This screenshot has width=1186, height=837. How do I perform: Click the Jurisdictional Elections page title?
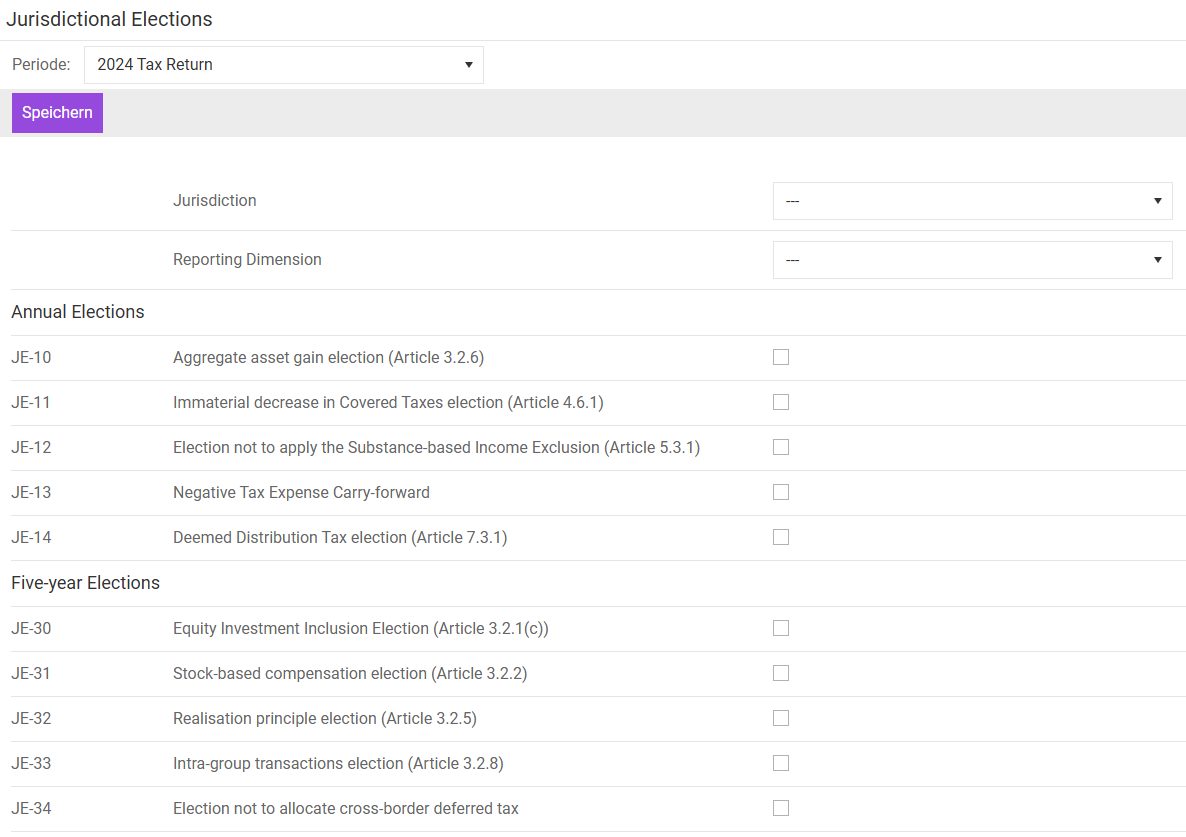(x=109, y=19)
